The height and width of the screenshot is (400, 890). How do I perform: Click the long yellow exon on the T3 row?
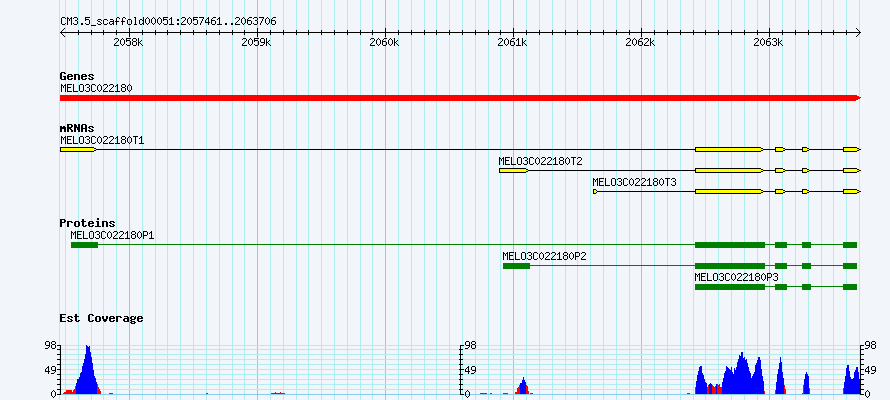coord(729,192)
